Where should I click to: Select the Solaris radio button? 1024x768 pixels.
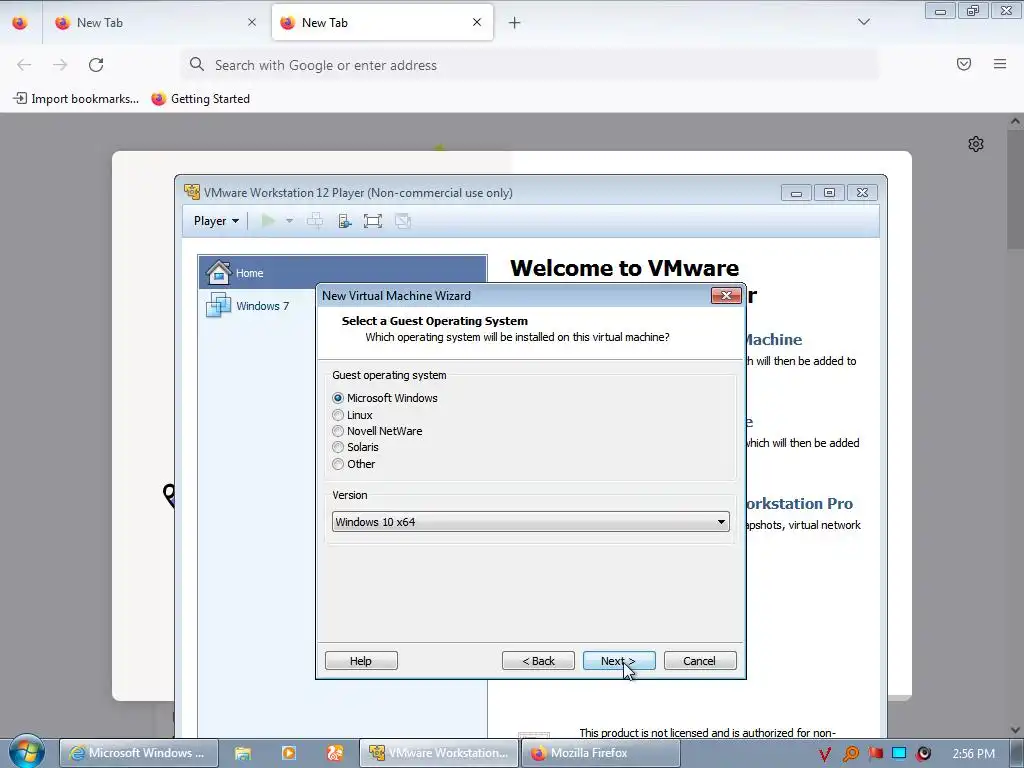coord(338,447)
